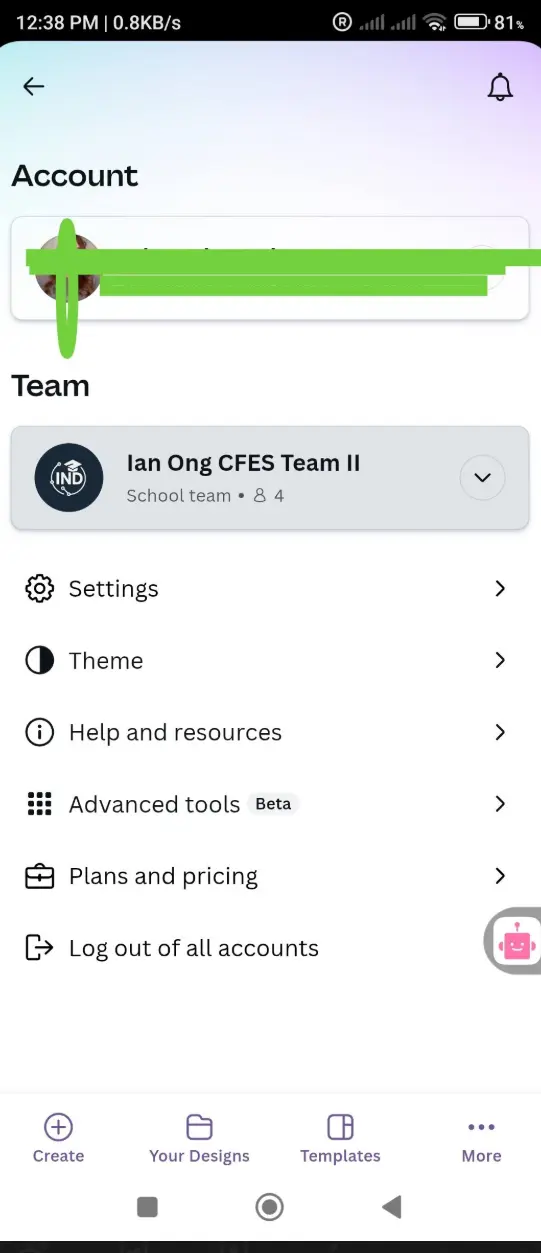The image size is (541, 1253).
Task: Open Plans and pricing
Action: pyautogui.click(x=270, y=877)
